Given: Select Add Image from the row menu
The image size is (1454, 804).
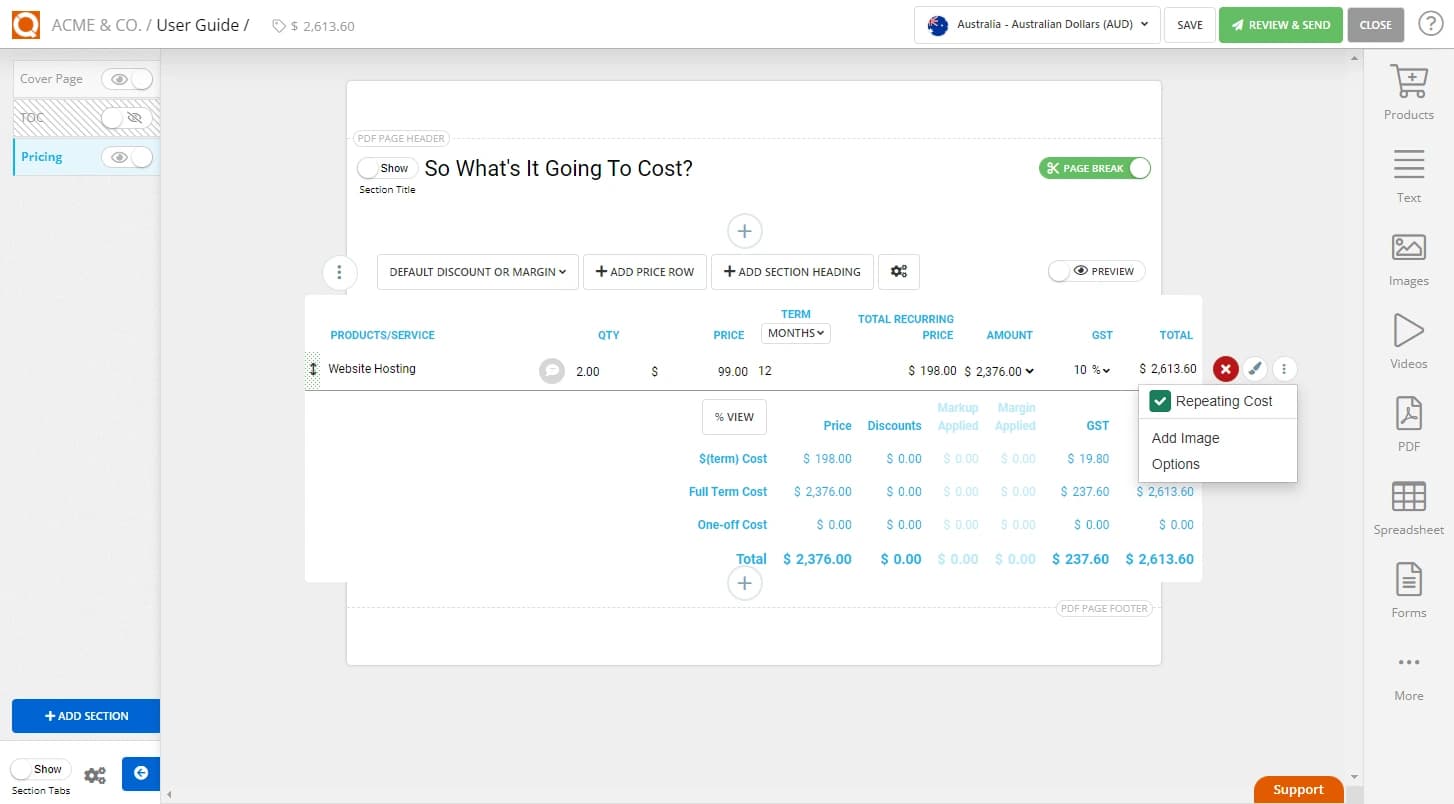Looking at the screenshot, I should click(x=1185, y=437).
